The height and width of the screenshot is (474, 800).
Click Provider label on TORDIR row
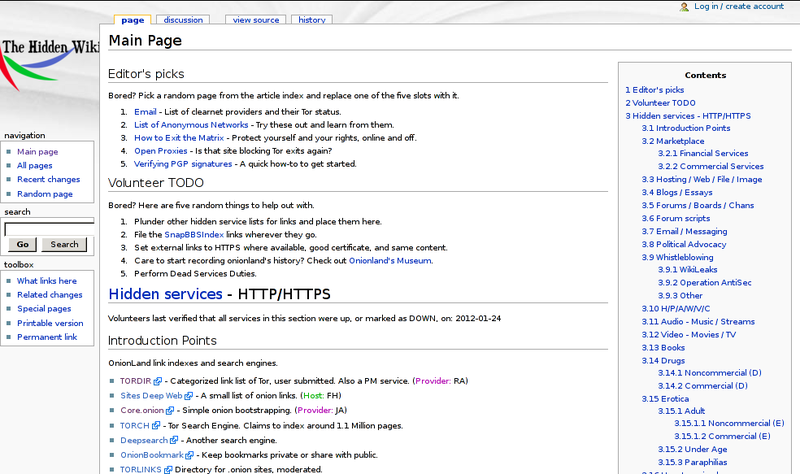click(433, 381)
